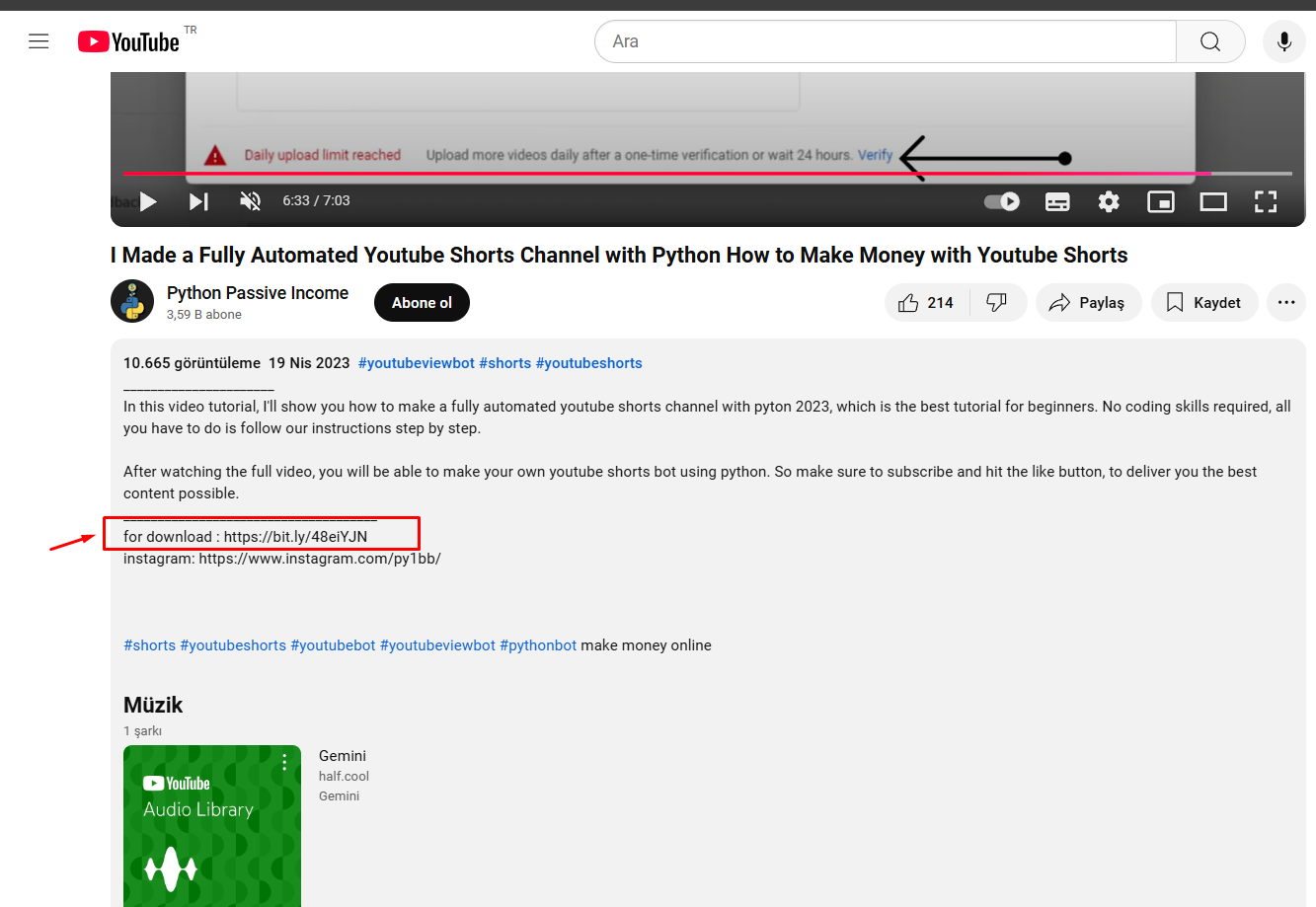Share the video with Paylaş
Viewport: 1316px width, 907px height.
coord(1088,303)
